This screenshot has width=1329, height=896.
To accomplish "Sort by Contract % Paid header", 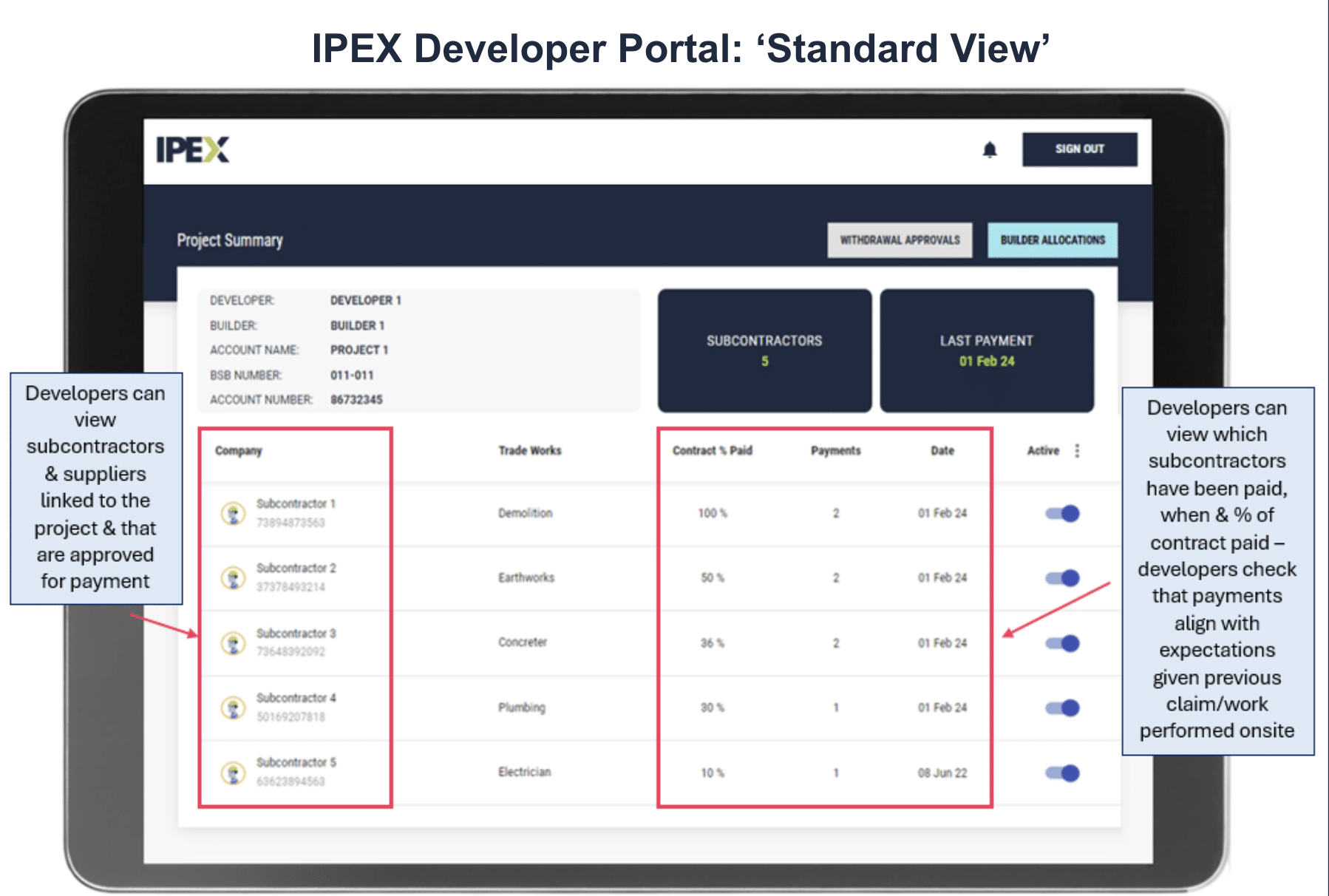I will 713,450.
